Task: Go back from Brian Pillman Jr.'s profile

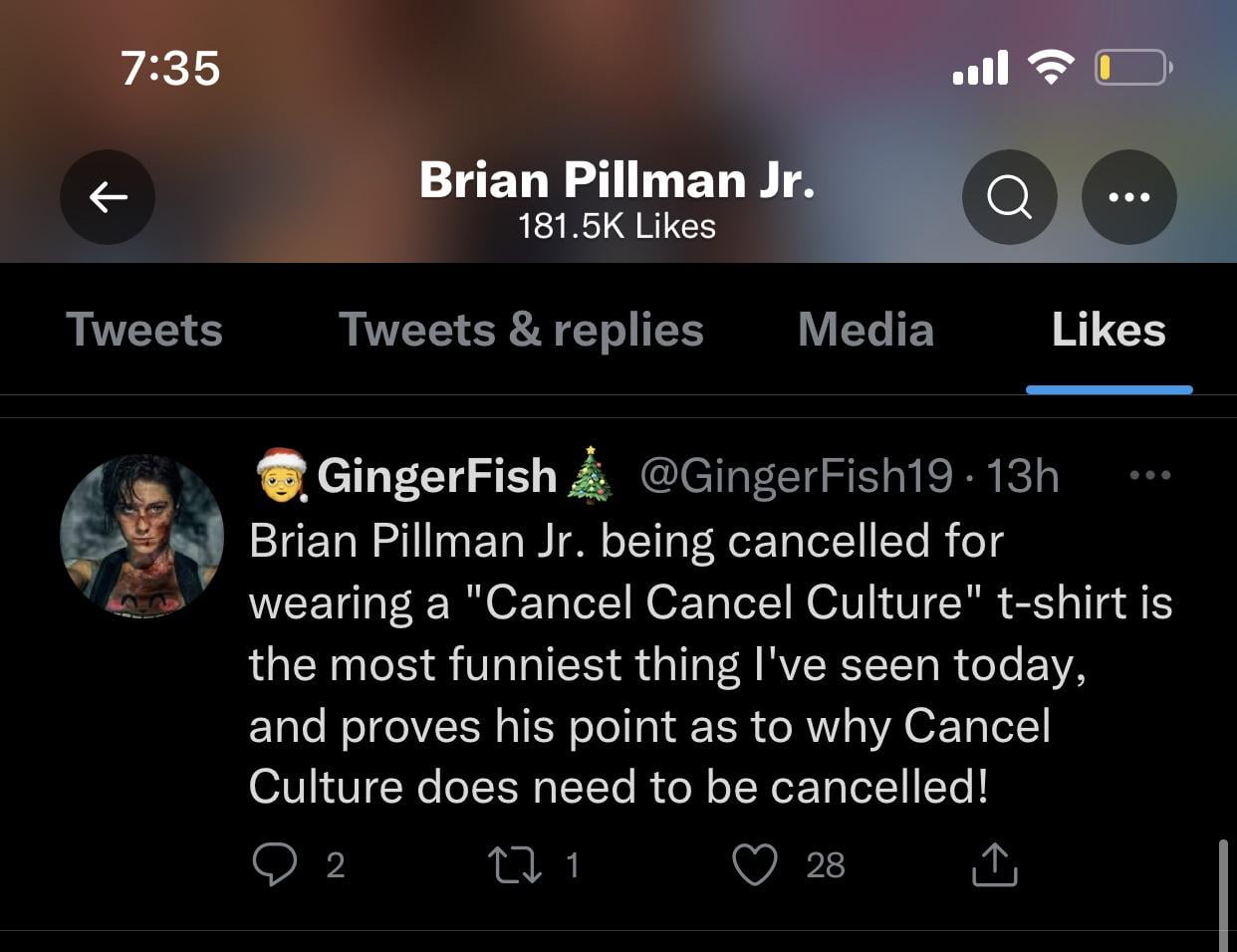Action: click(107, 196)
